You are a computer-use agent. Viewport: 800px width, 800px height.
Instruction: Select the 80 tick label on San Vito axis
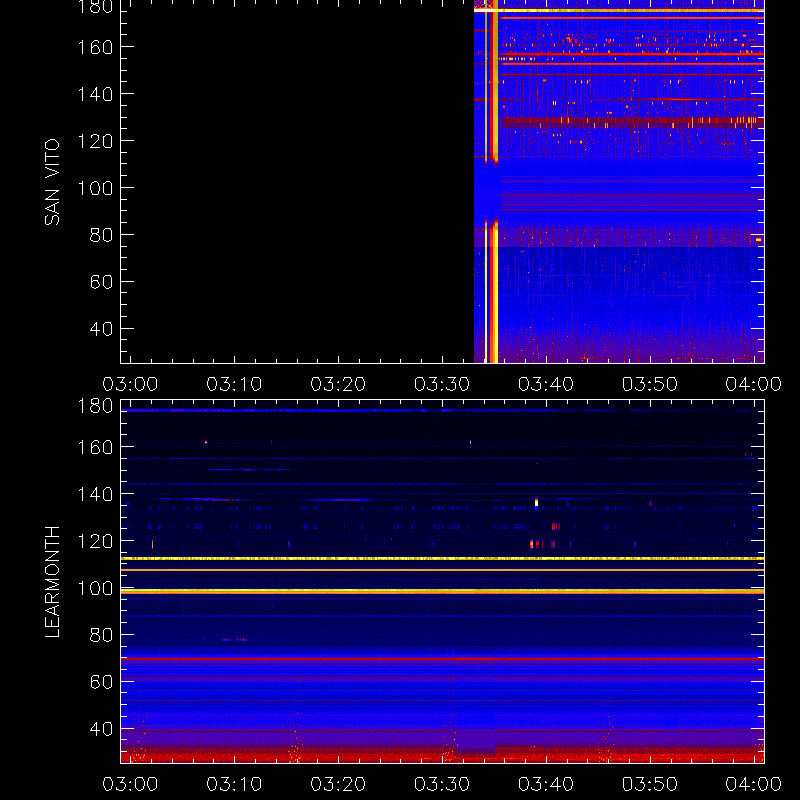pos(101,235)
